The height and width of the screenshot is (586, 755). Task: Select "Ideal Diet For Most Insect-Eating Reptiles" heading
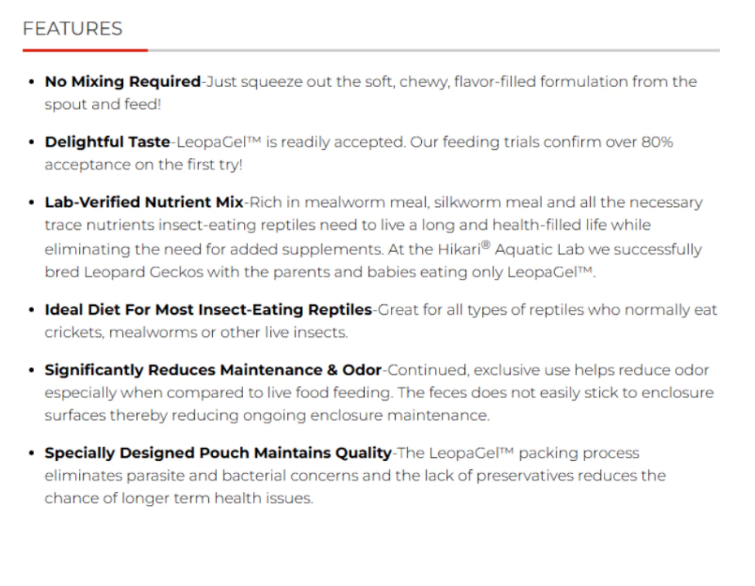[x=208, y=310]
